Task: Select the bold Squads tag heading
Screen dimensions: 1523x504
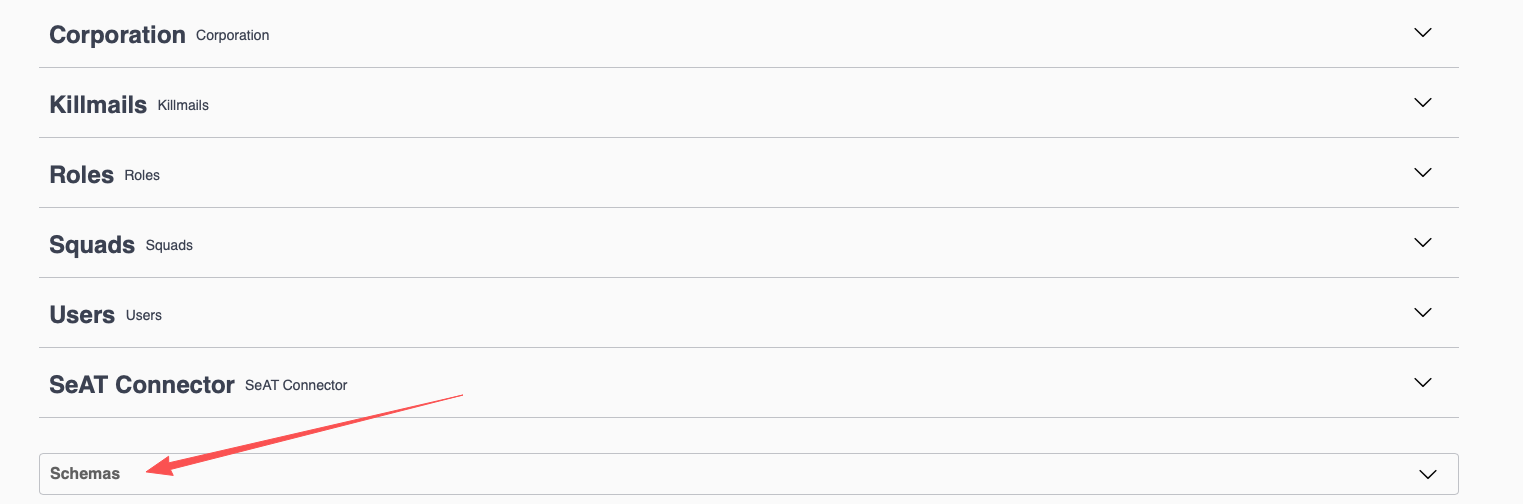Action: tap(92, 245)
